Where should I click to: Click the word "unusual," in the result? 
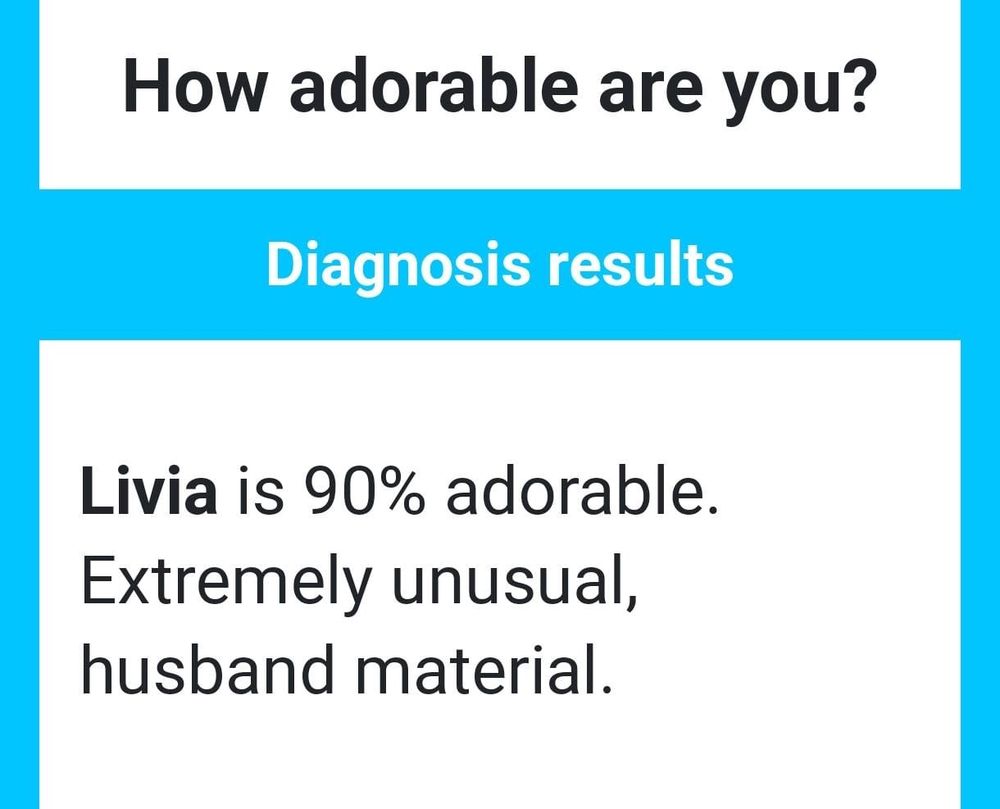(513, 583)
